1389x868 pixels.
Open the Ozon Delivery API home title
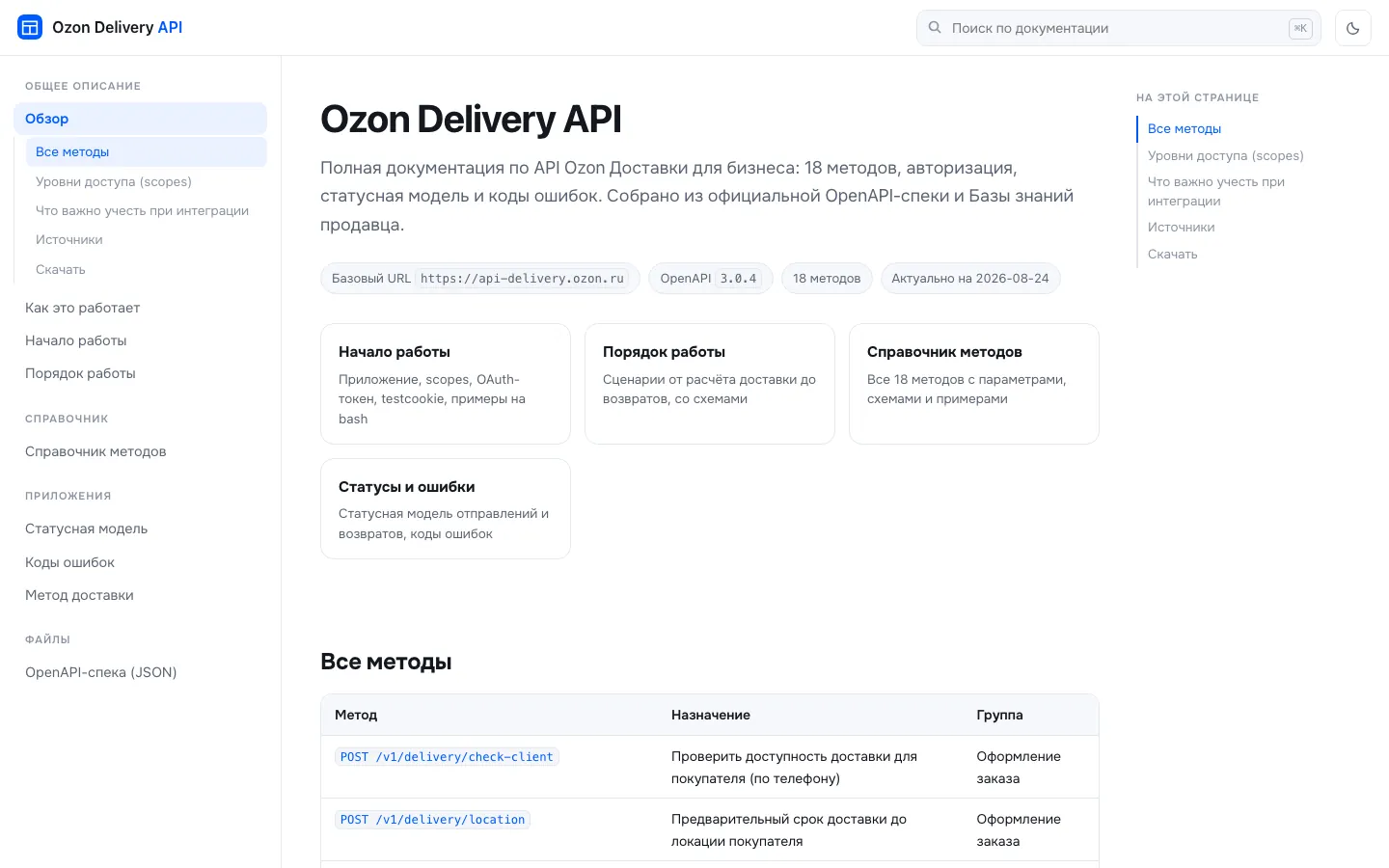pos(117,27)
